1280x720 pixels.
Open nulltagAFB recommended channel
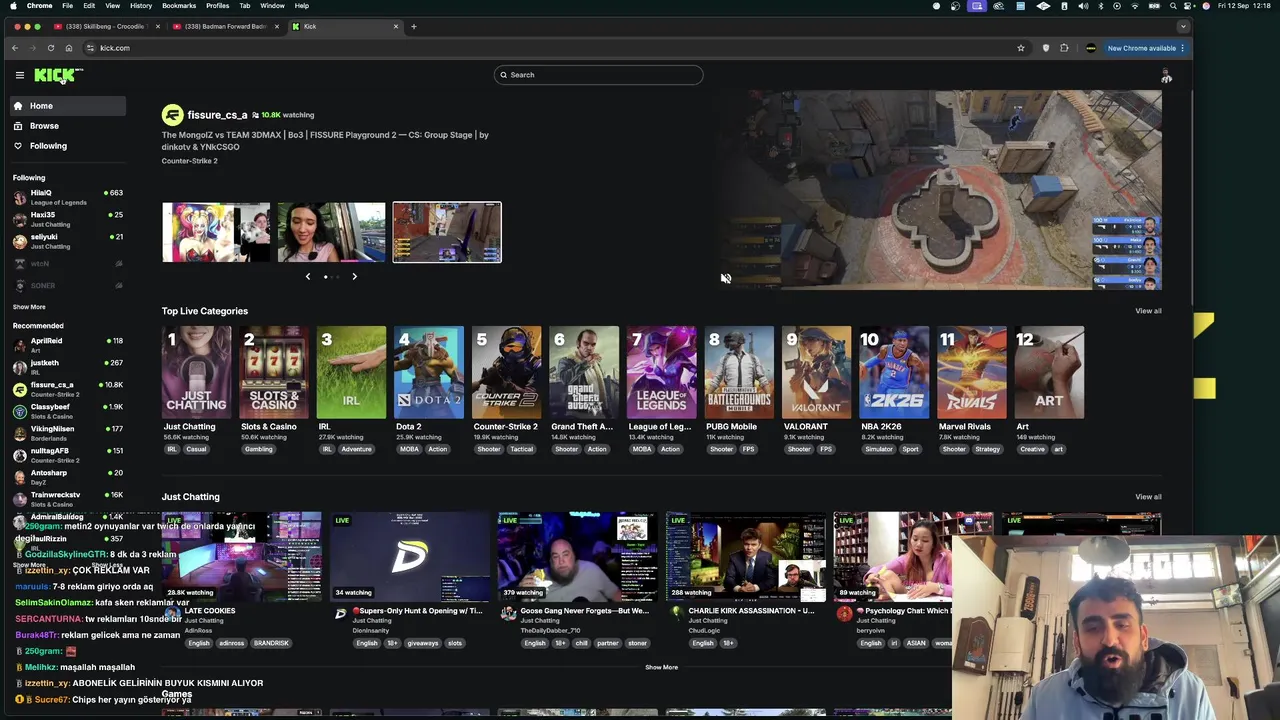(68, 455)
